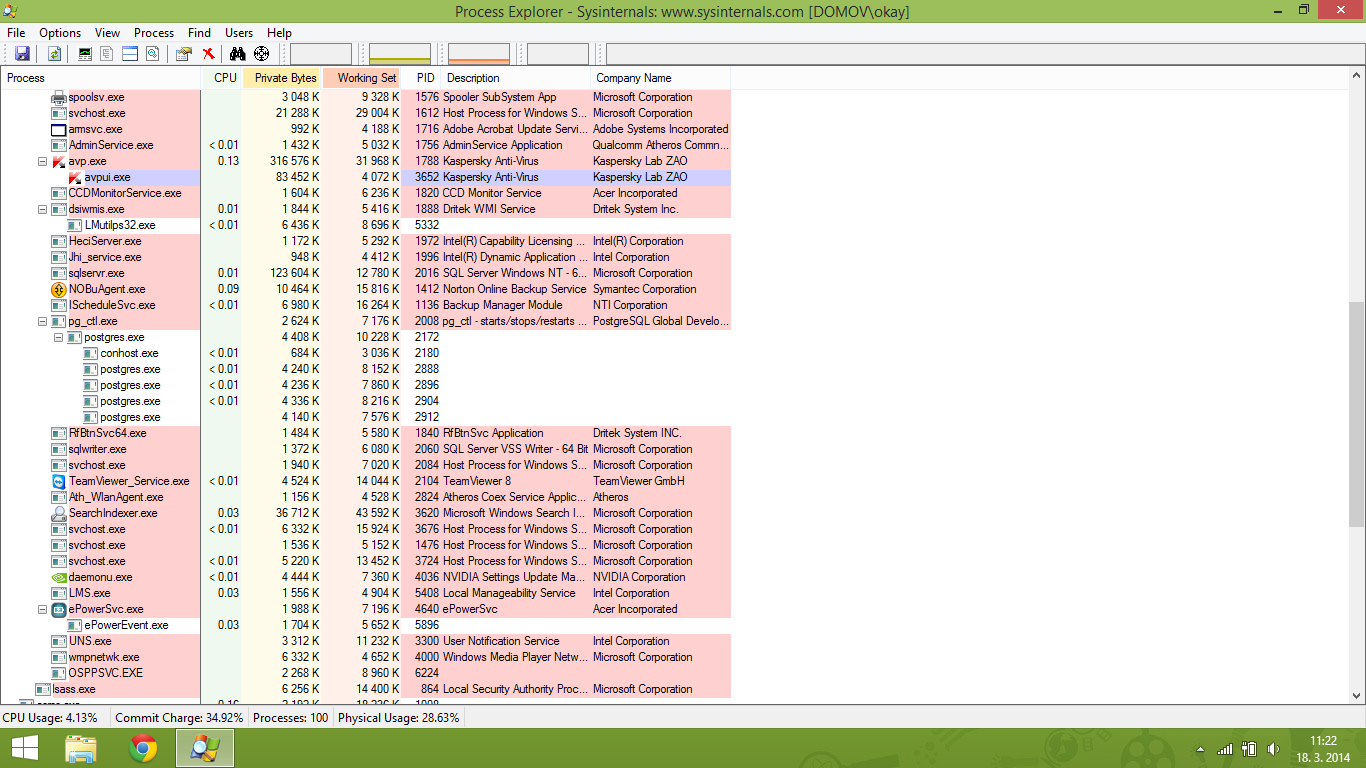Click the red X Kill Process icon
1366x768 pixels.
[208, 54]
